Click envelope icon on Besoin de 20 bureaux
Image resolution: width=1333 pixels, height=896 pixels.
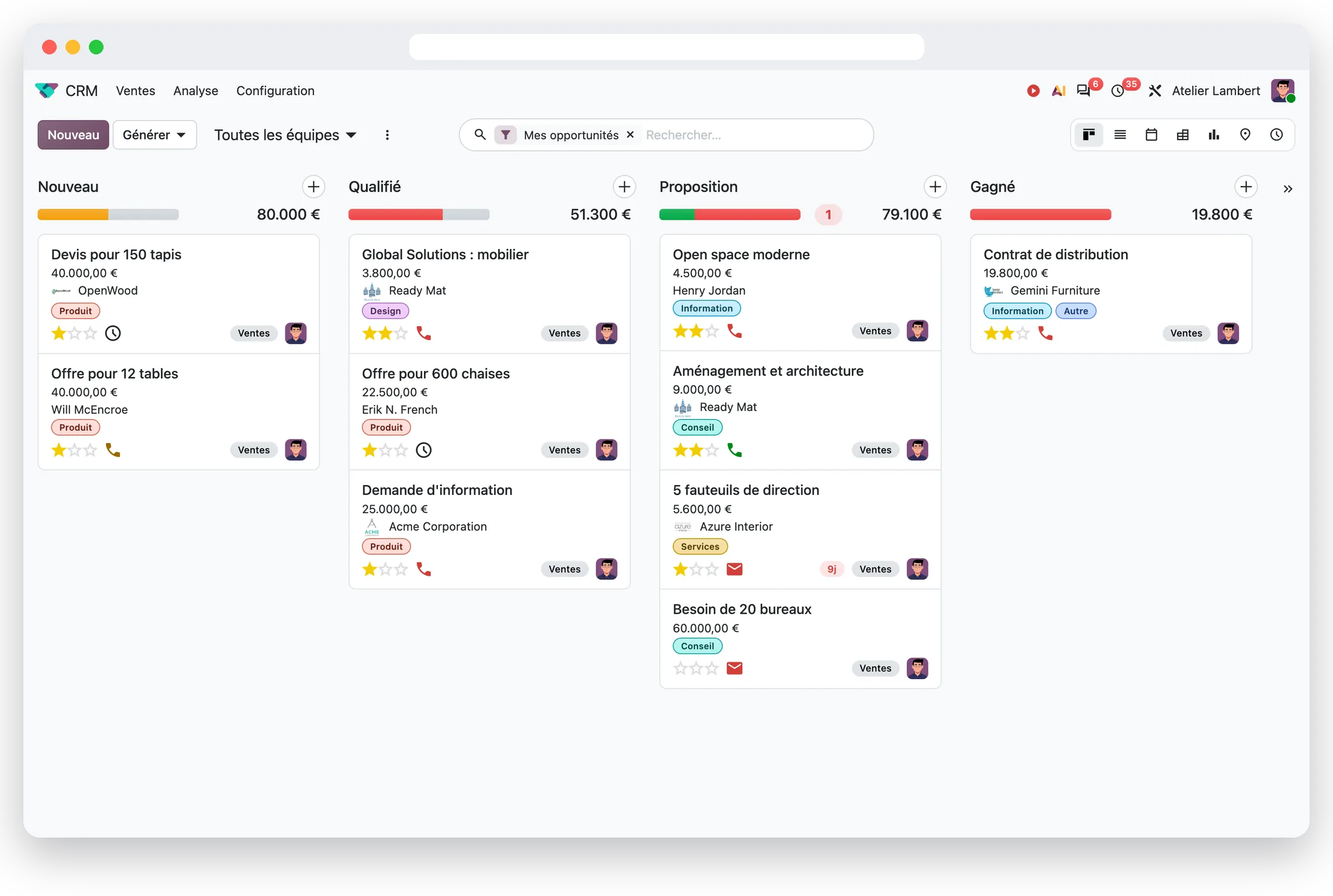734,668
